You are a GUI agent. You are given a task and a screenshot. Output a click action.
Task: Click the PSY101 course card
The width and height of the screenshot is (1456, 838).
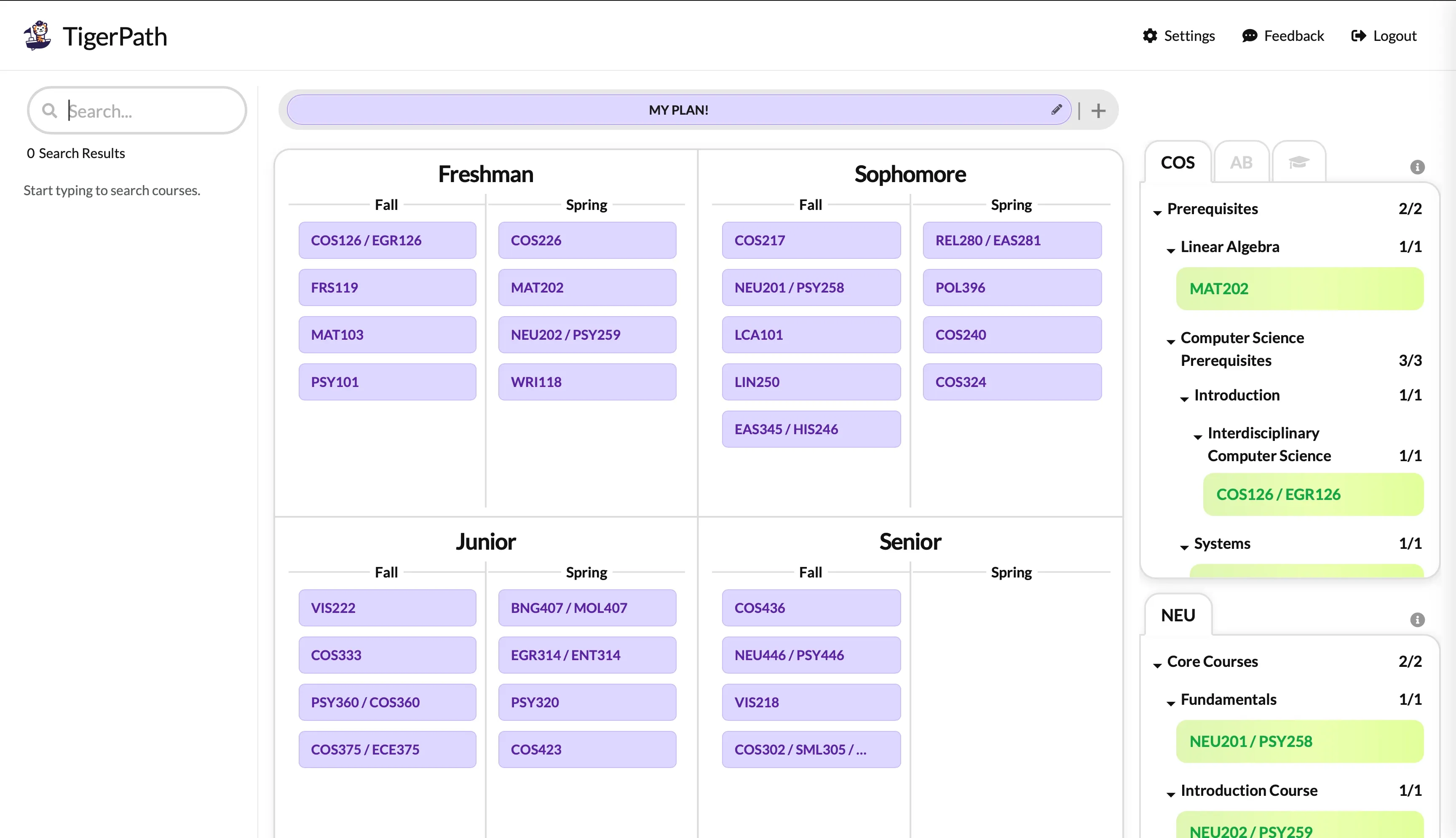388,381
